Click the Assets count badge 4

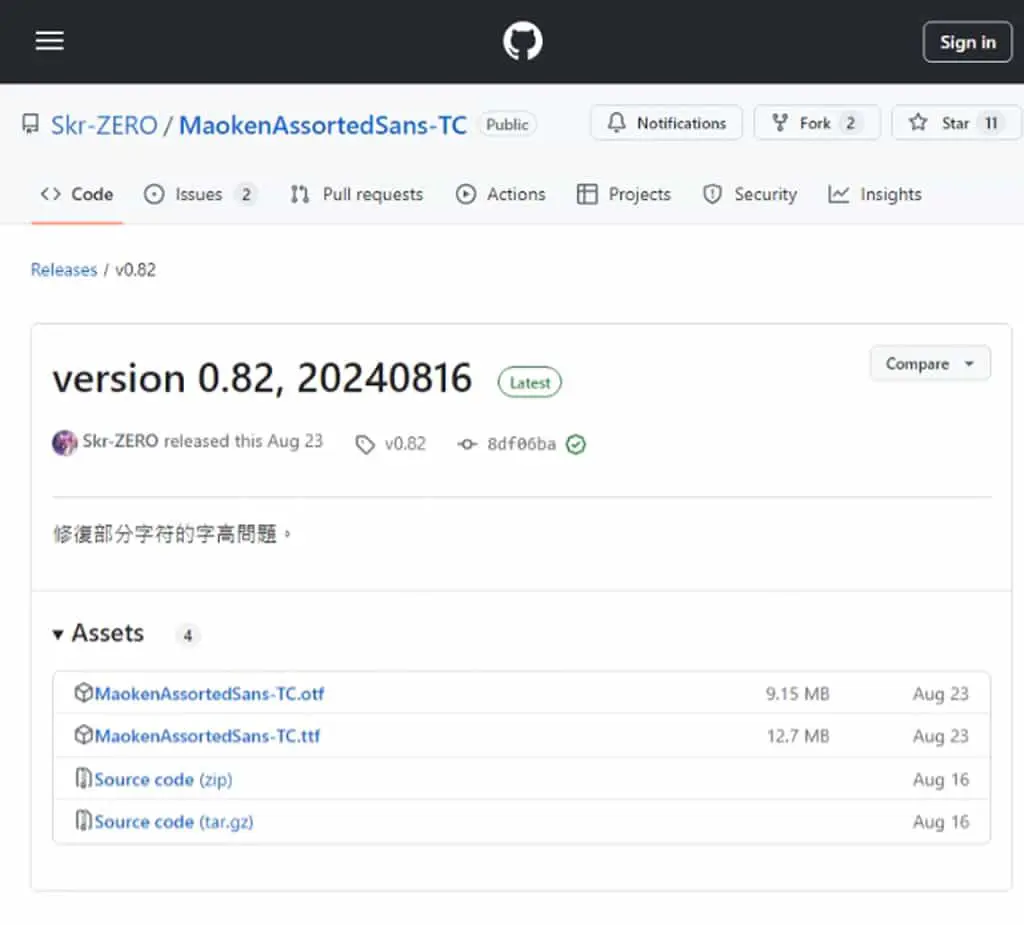pos(187,635)
